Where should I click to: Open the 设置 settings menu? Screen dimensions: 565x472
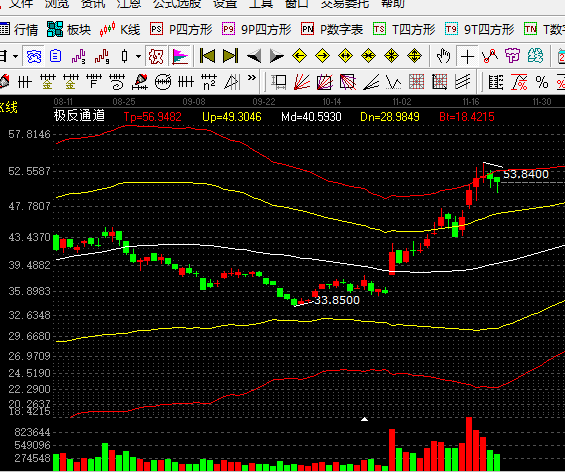225,4
